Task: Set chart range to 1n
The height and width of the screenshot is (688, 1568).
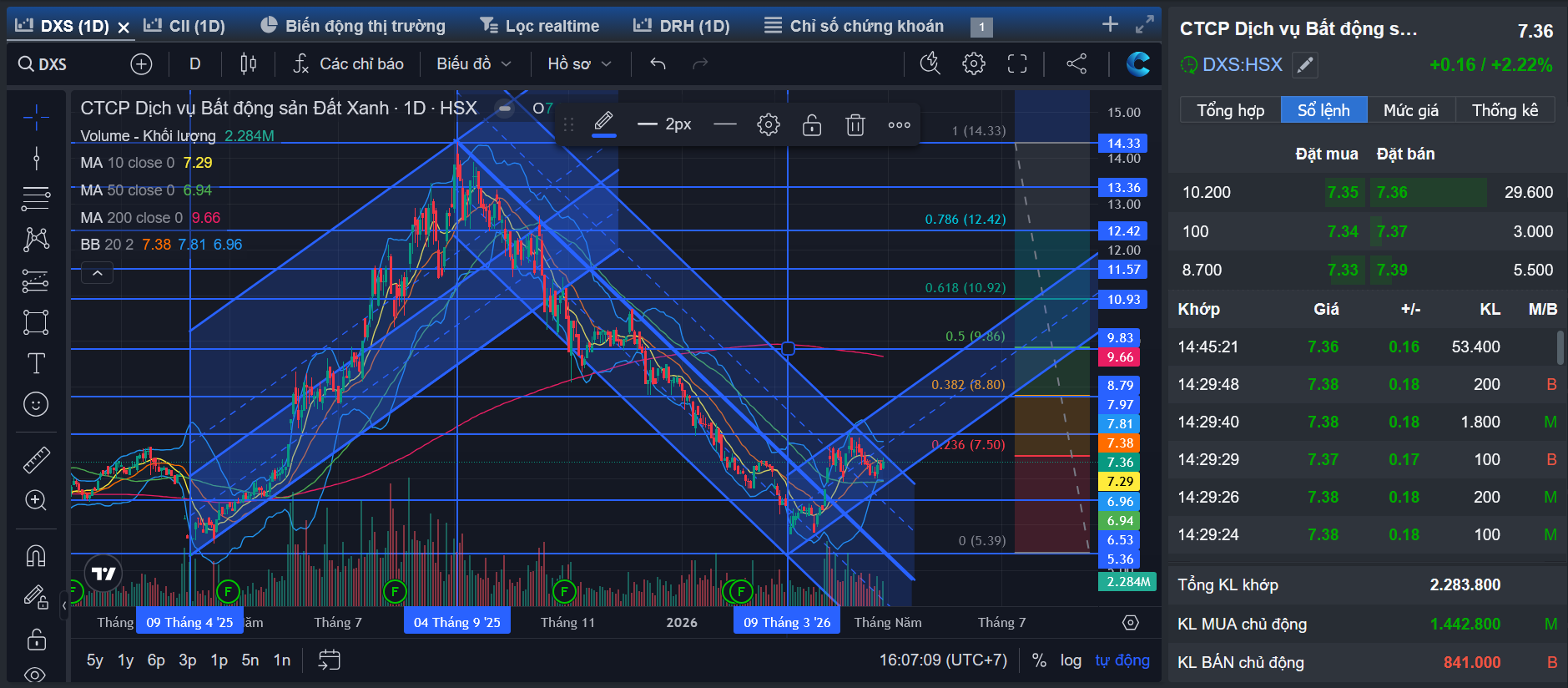Action: click(282, 660)
